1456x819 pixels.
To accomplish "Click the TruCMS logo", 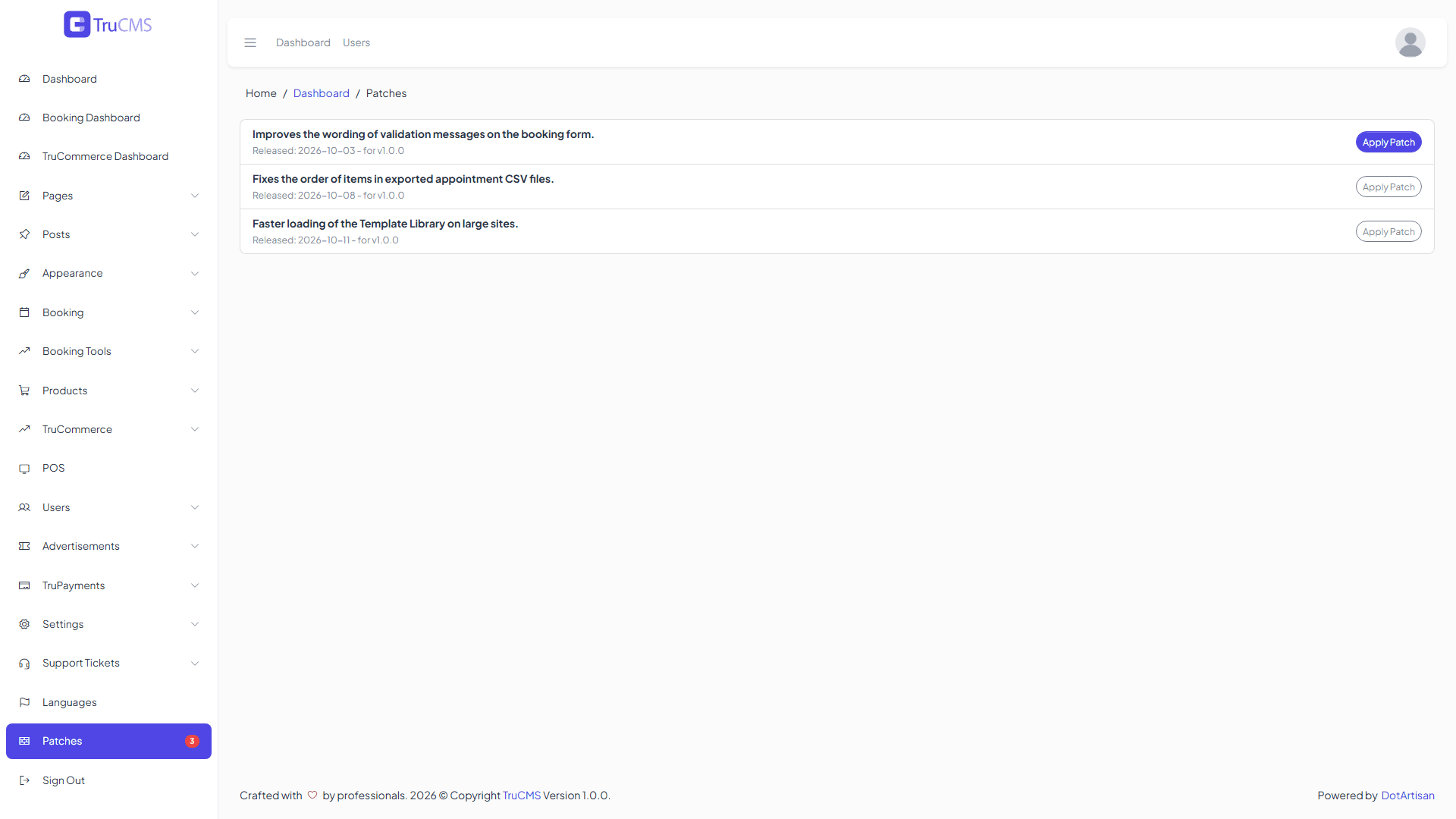I will click(108, 24).
